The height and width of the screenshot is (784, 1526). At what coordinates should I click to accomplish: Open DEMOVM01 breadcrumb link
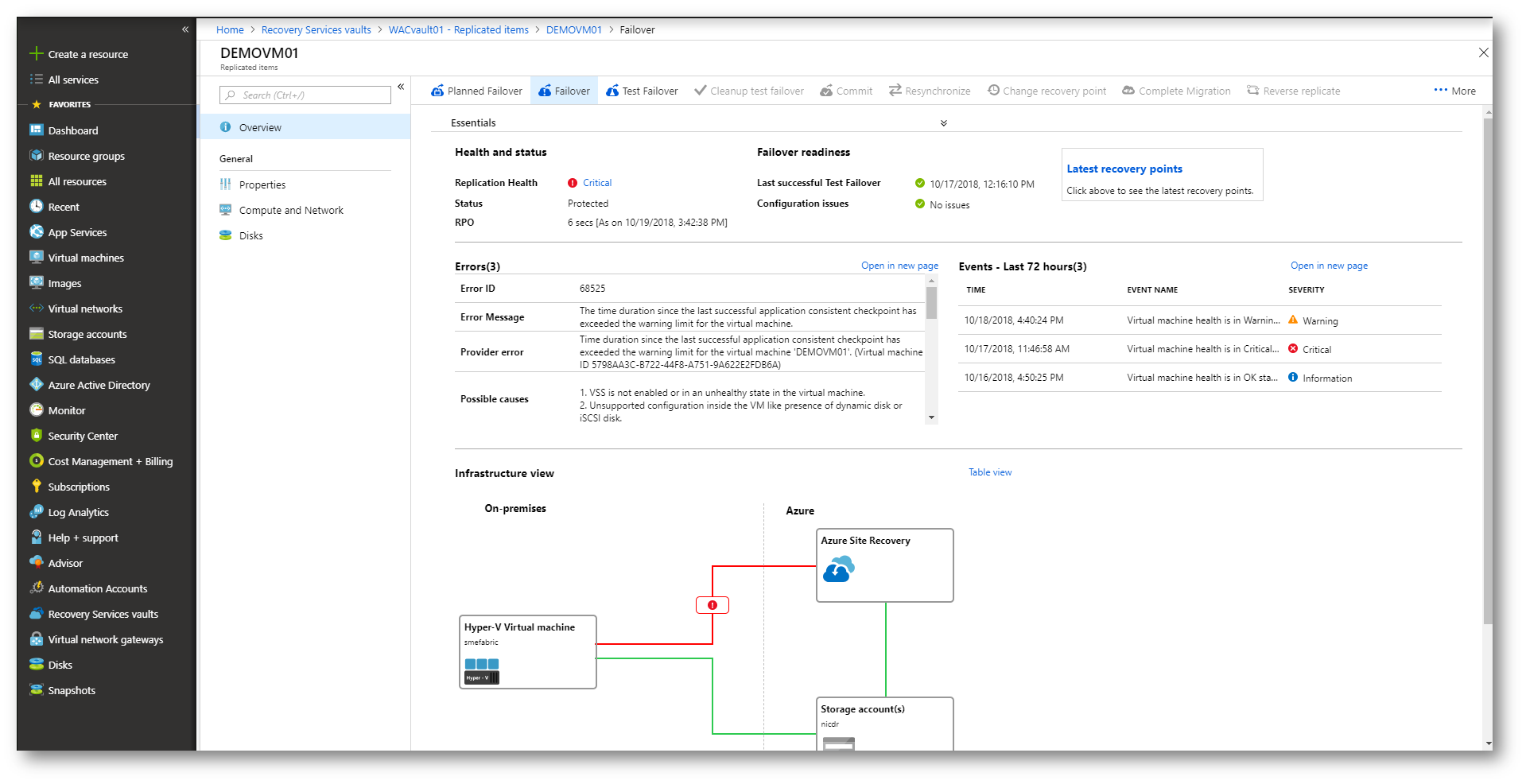(x=573, y=29)
